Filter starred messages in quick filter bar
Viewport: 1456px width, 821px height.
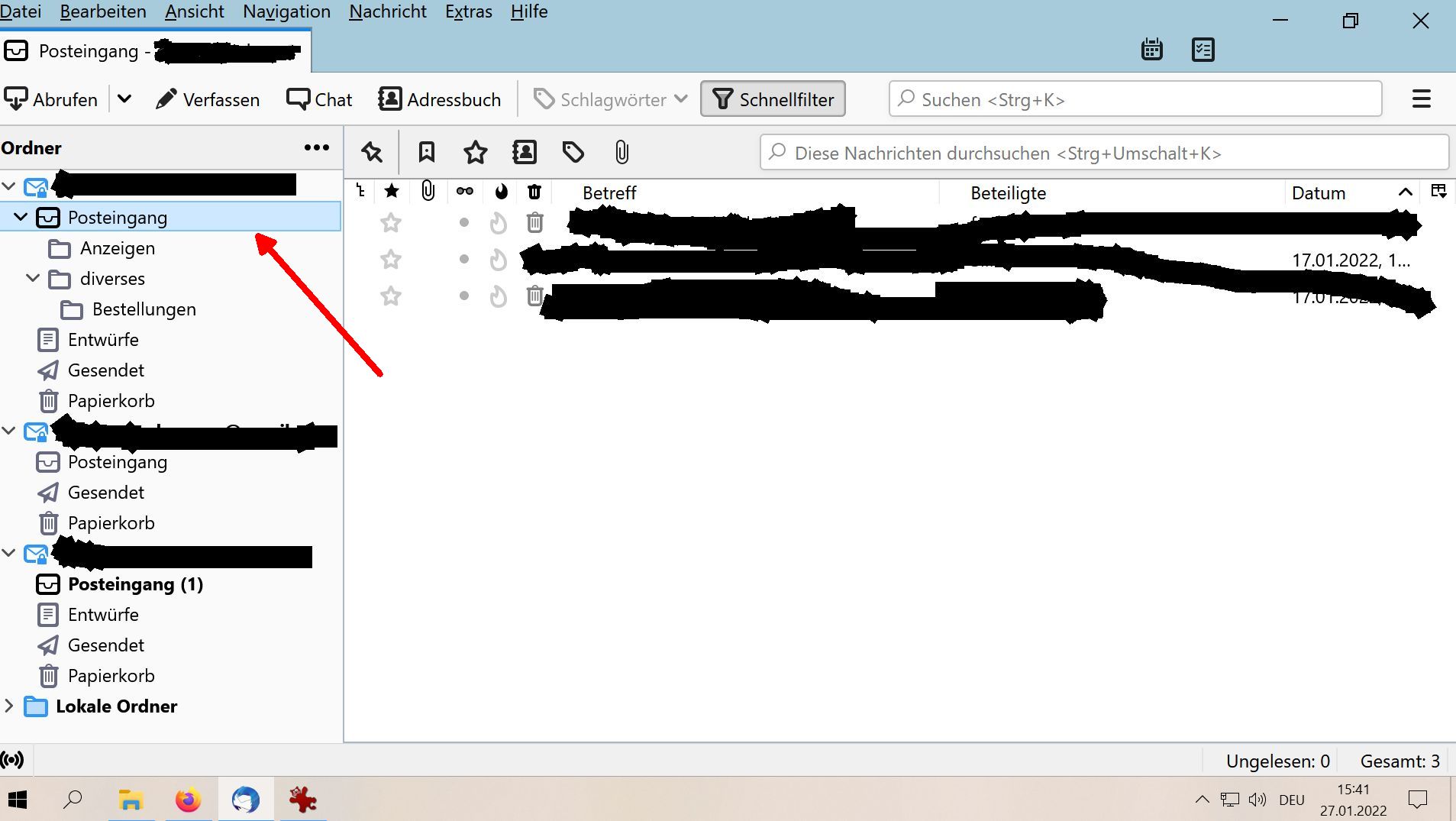475,152
